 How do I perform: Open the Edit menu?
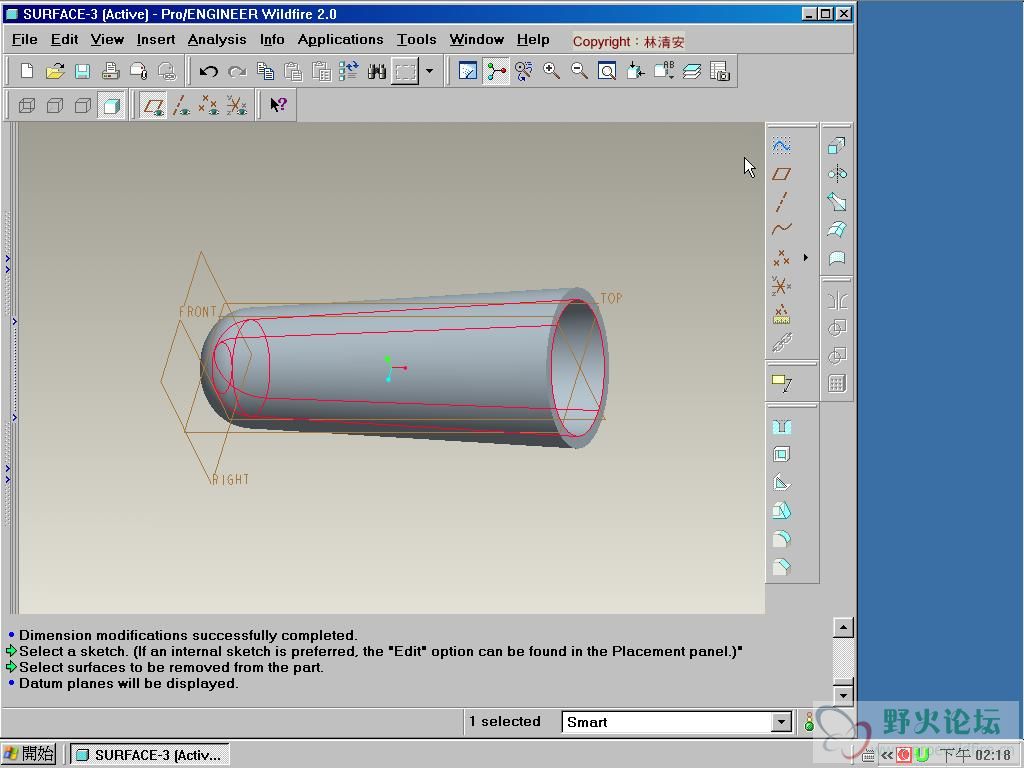click(x=65, y=40)
